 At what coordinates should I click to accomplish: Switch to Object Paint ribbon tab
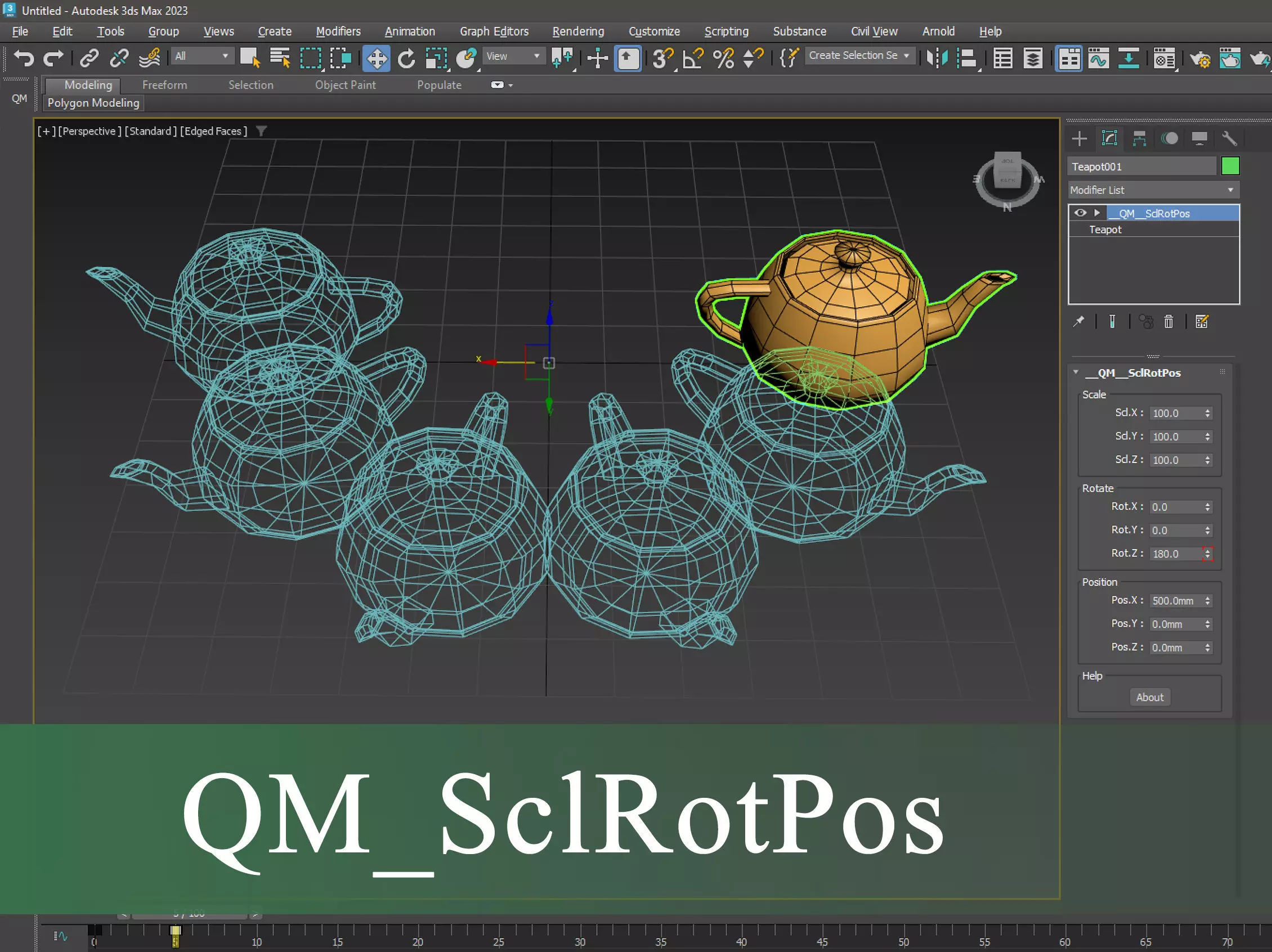345,84
